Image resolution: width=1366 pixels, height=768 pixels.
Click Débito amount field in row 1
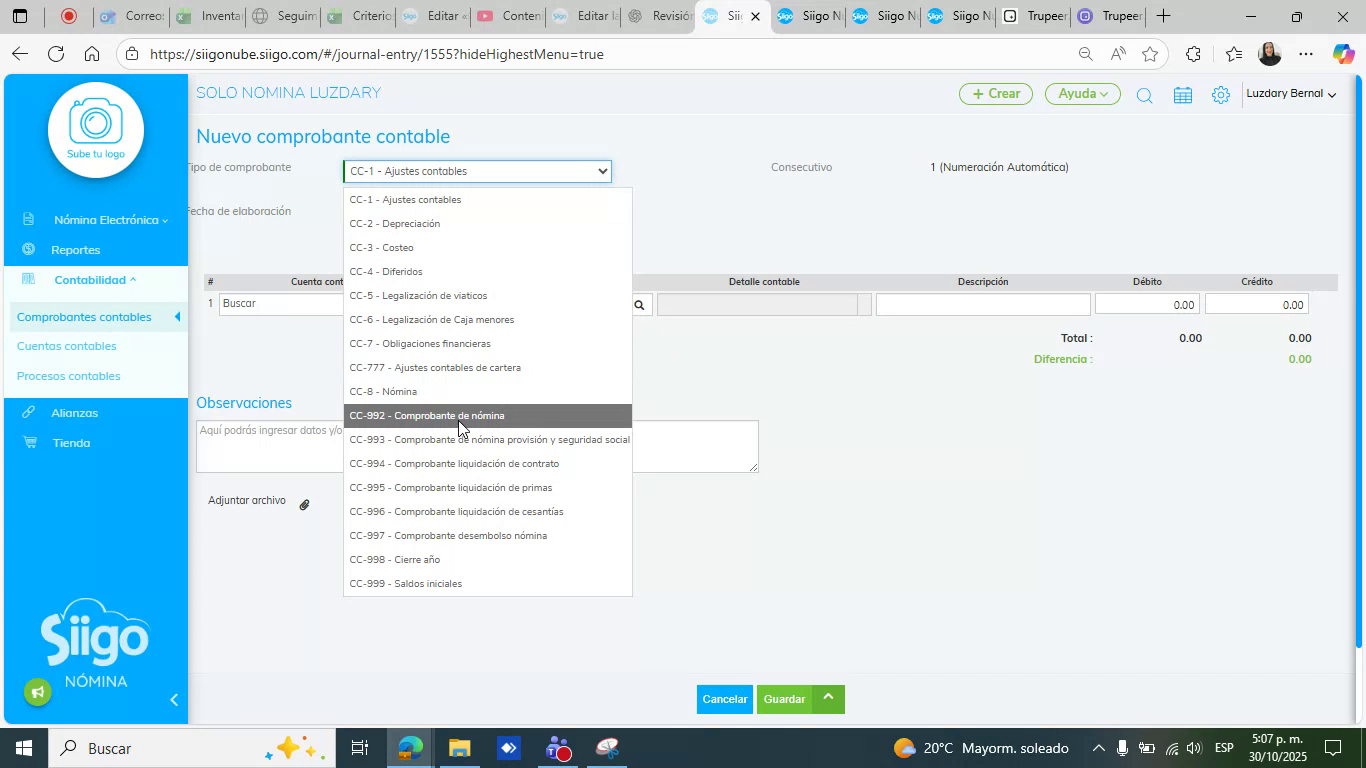pyautogui.click(x=1147, y=305)
